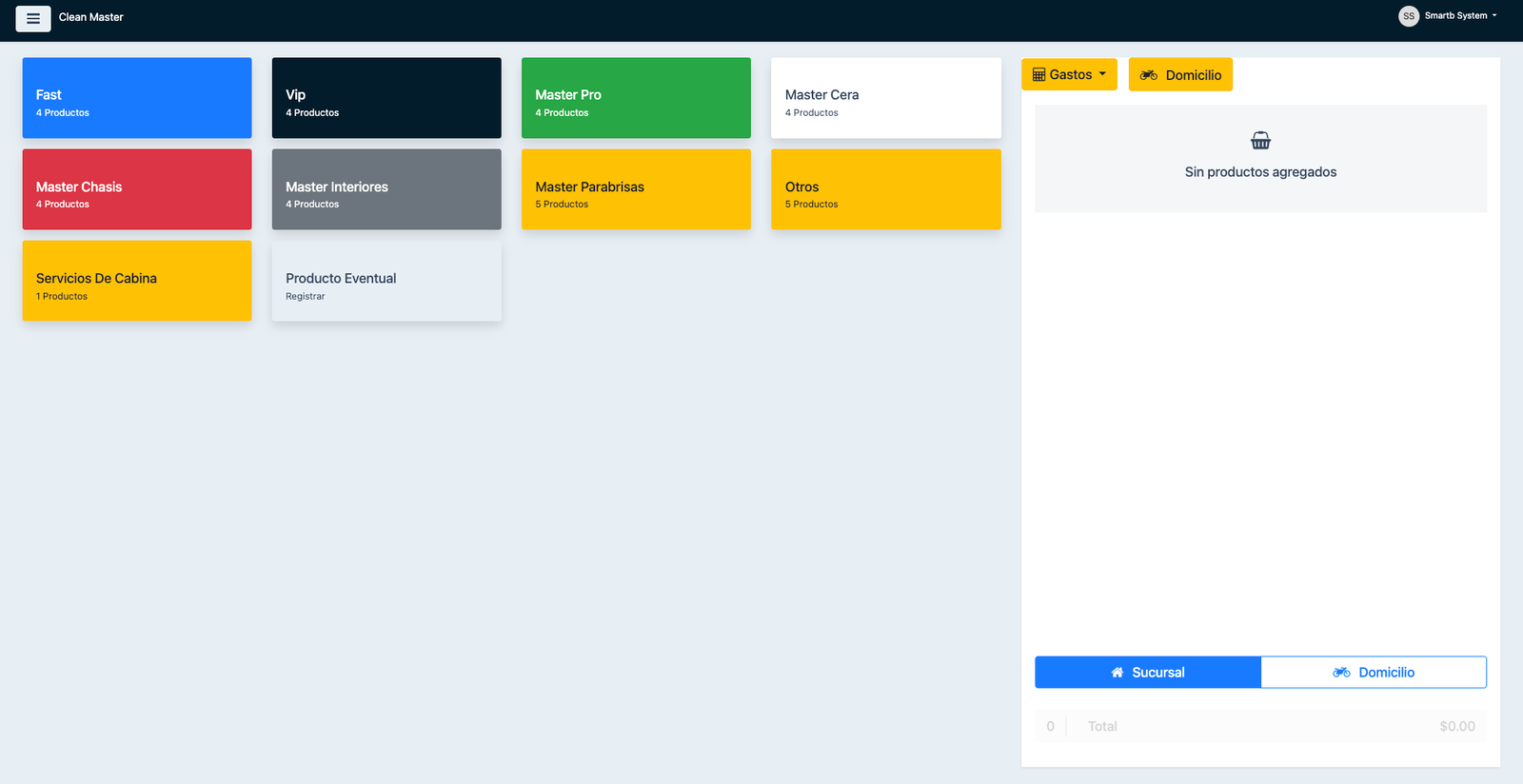The height and width of the screenshot is (784, 1523).
Task: Click the house icon on Sucursal
Action: pyautogui.click(x=1118, y=673)
